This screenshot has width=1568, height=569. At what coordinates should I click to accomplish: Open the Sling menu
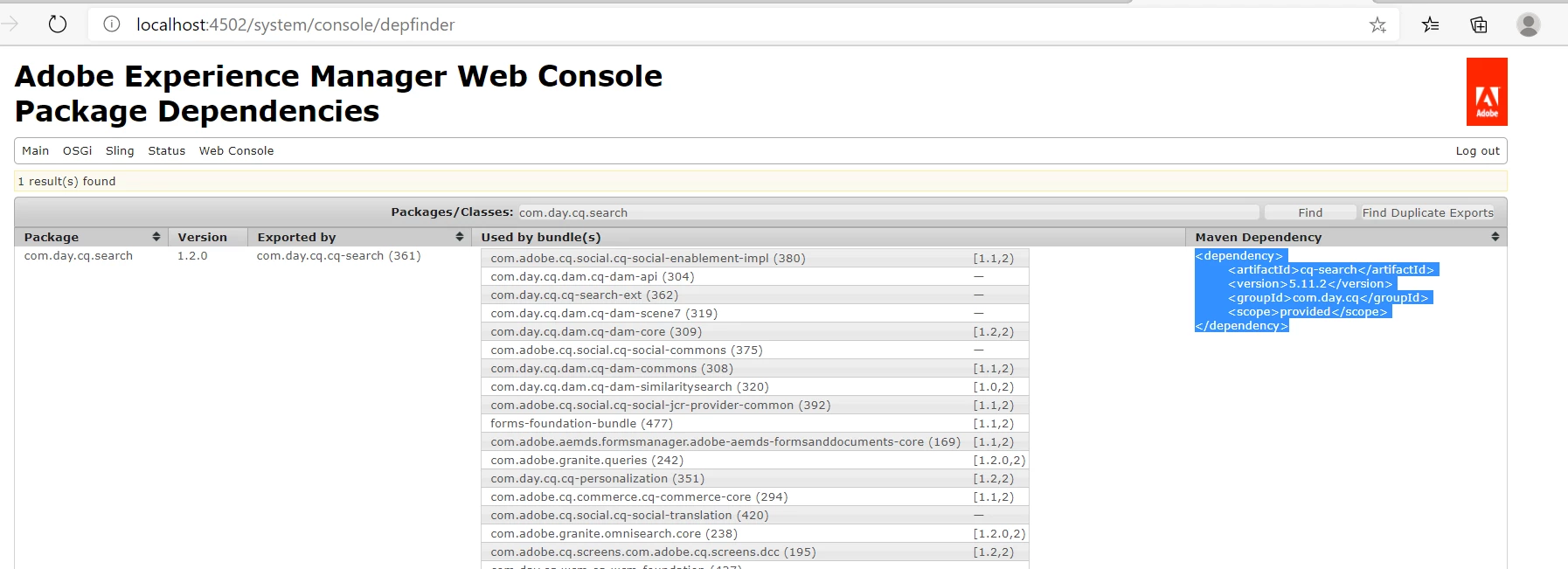120,150
